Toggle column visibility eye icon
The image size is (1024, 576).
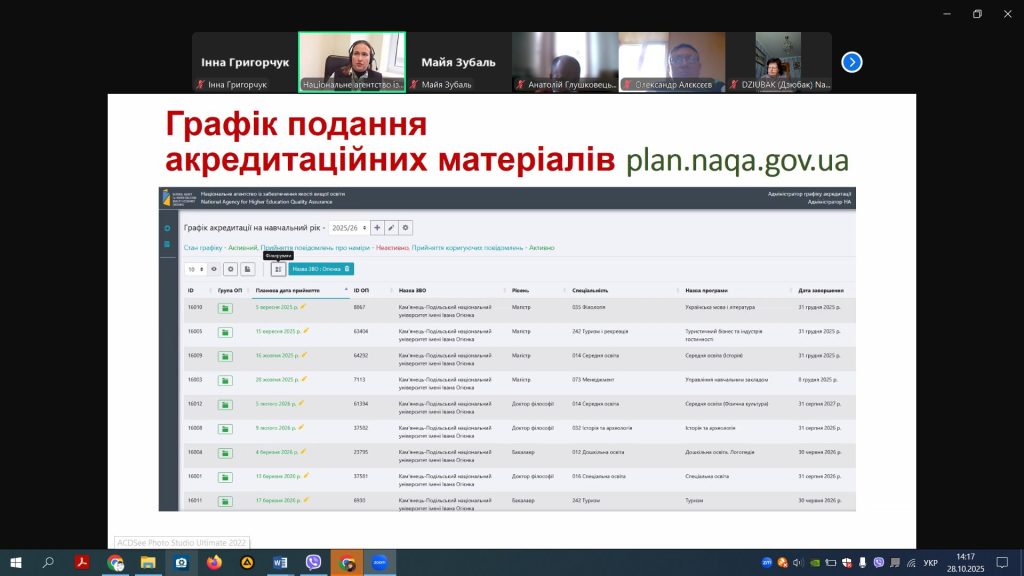coord(213,269)
